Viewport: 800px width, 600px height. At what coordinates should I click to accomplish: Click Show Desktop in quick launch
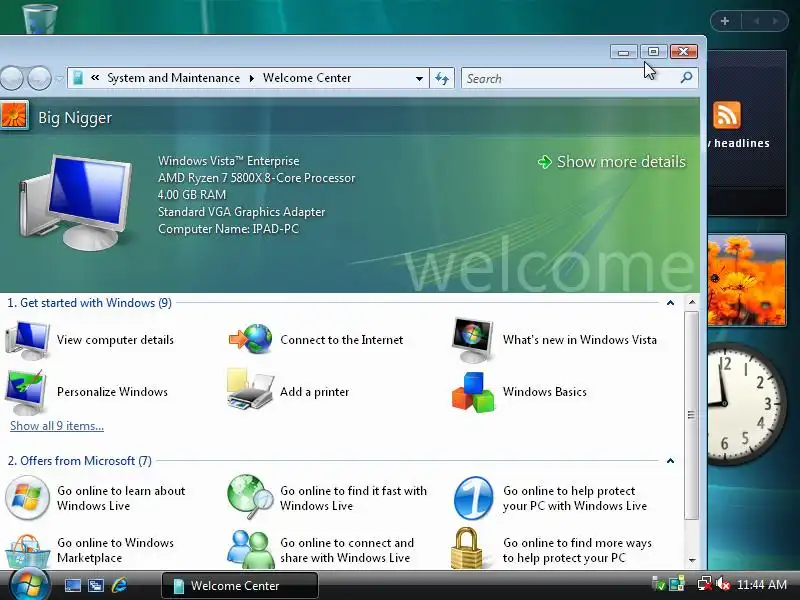[72, 585]
